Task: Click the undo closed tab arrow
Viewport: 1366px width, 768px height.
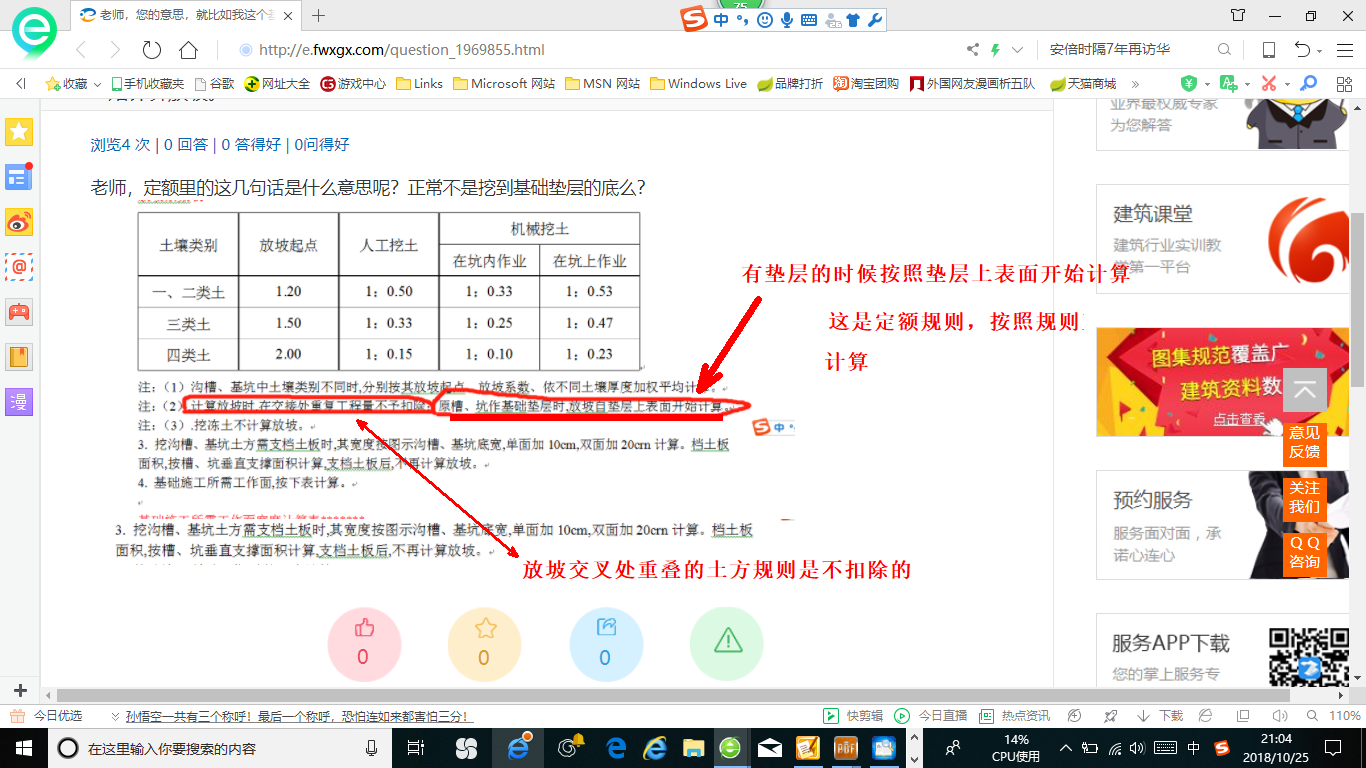Action: coord(1303,50)
